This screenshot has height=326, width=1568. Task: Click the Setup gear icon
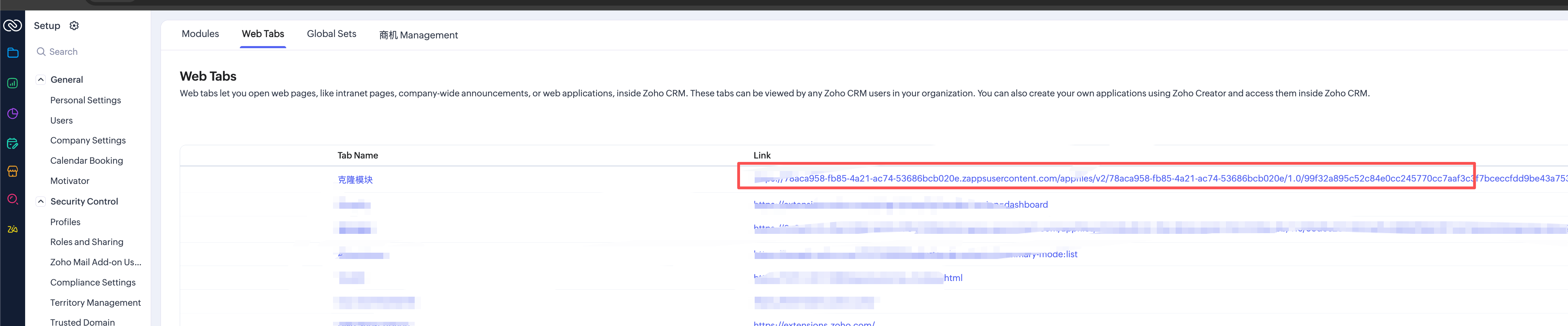pos(74,25)
